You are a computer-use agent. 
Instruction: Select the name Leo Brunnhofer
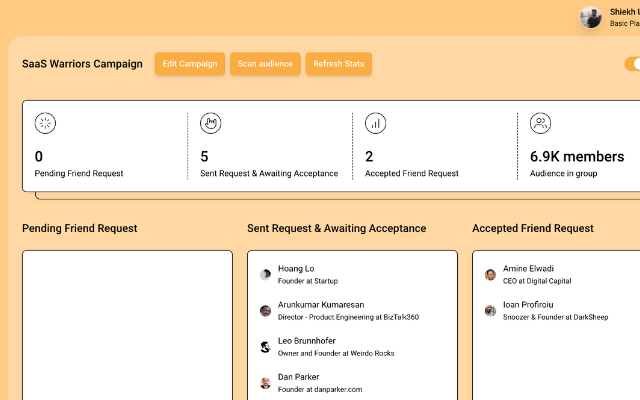tap(307, 341)
